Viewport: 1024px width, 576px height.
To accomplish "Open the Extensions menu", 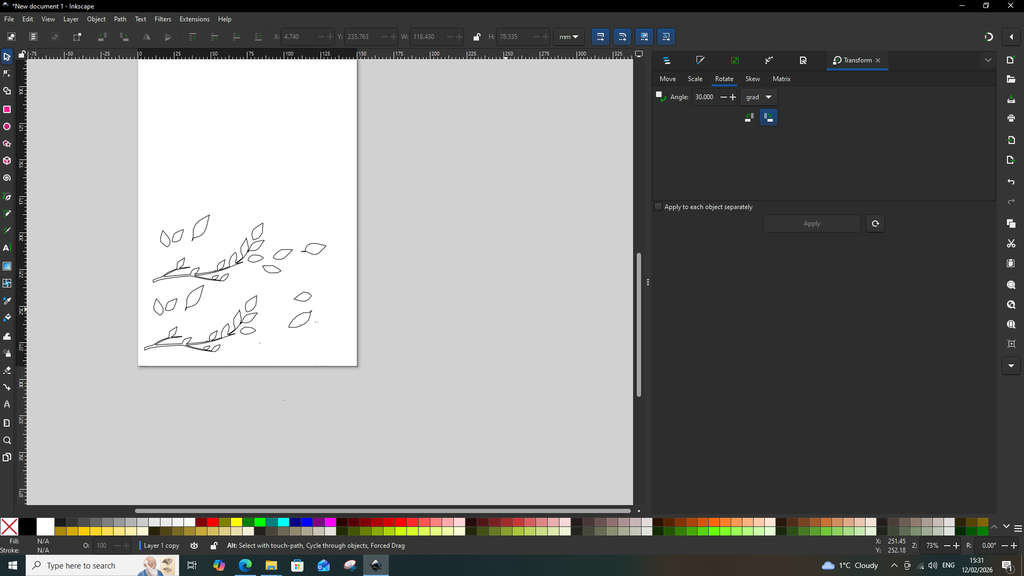I will tap(194, 19).
